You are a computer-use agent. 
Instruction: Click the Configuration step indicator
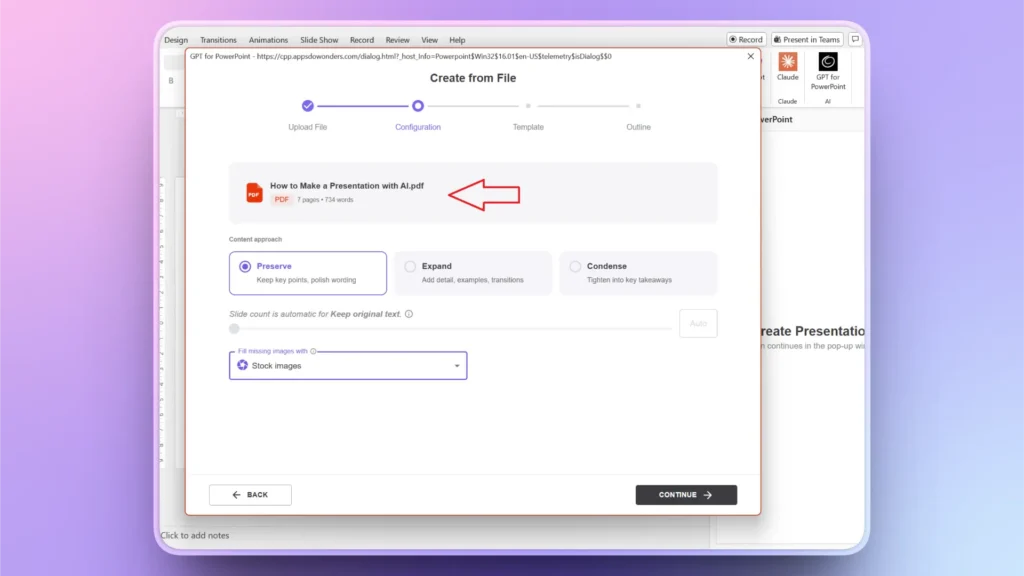[418, 106]
